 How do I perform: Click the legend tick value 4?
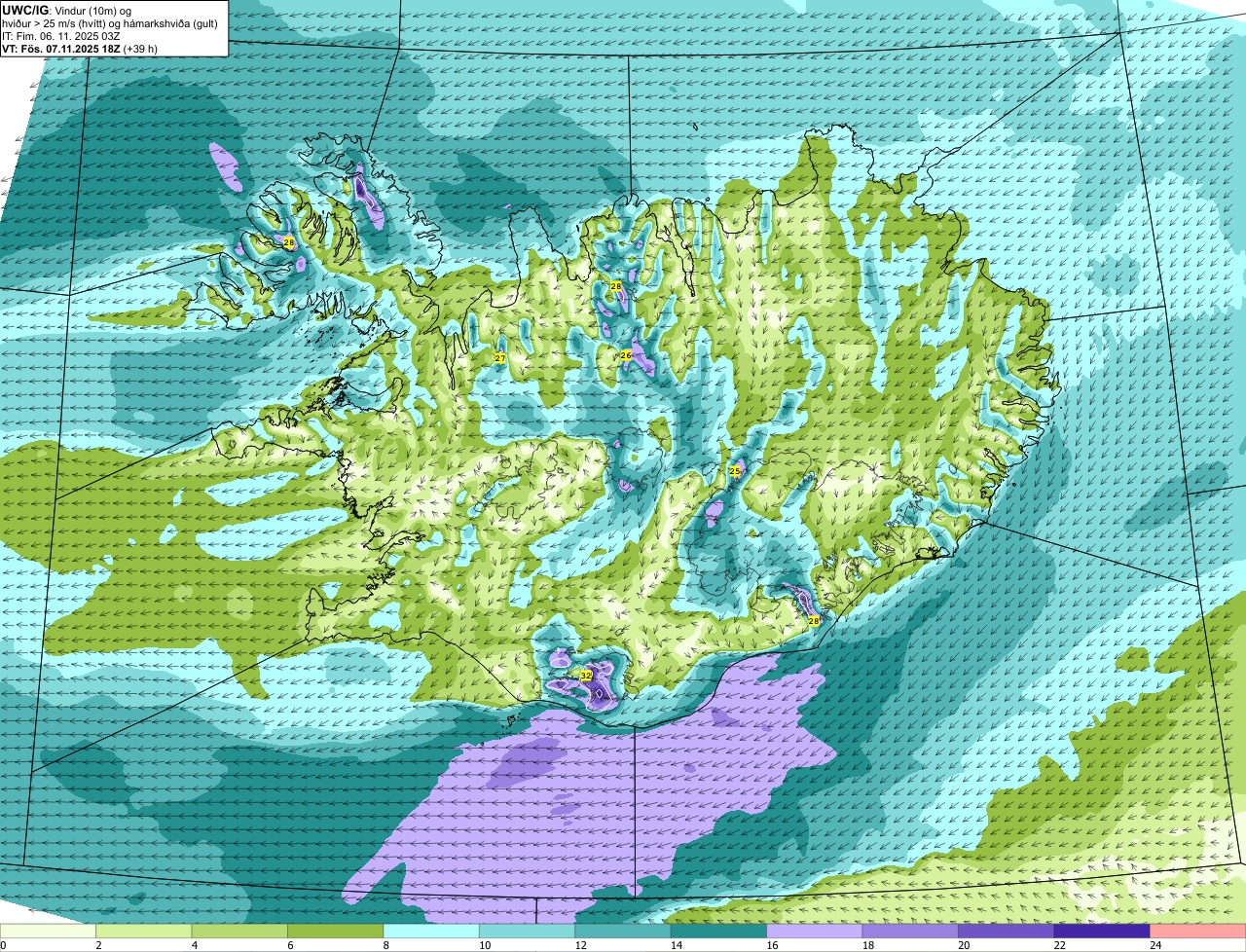click(x=193, y=945)
